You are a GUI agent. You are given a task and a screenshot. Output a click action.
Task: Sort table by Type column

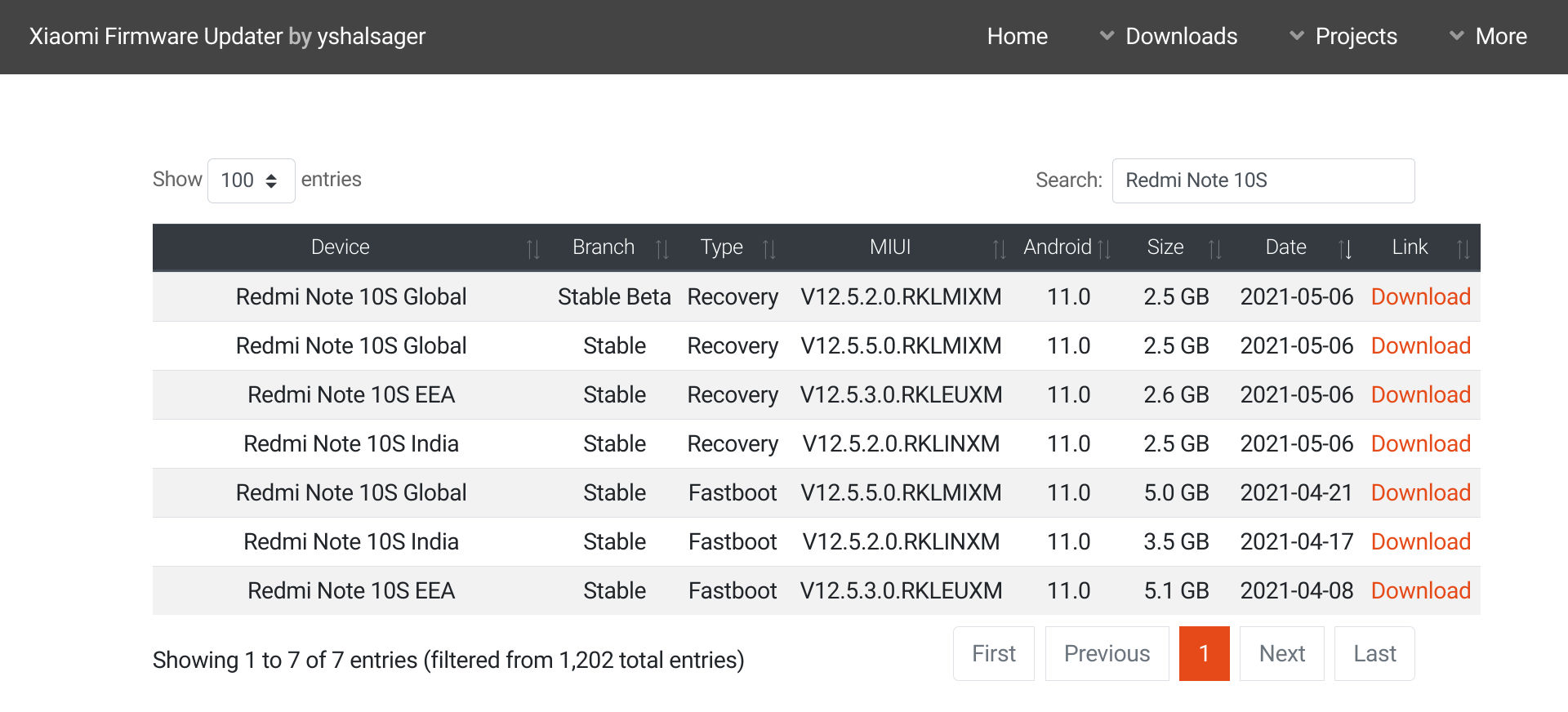tap(733, 247)
